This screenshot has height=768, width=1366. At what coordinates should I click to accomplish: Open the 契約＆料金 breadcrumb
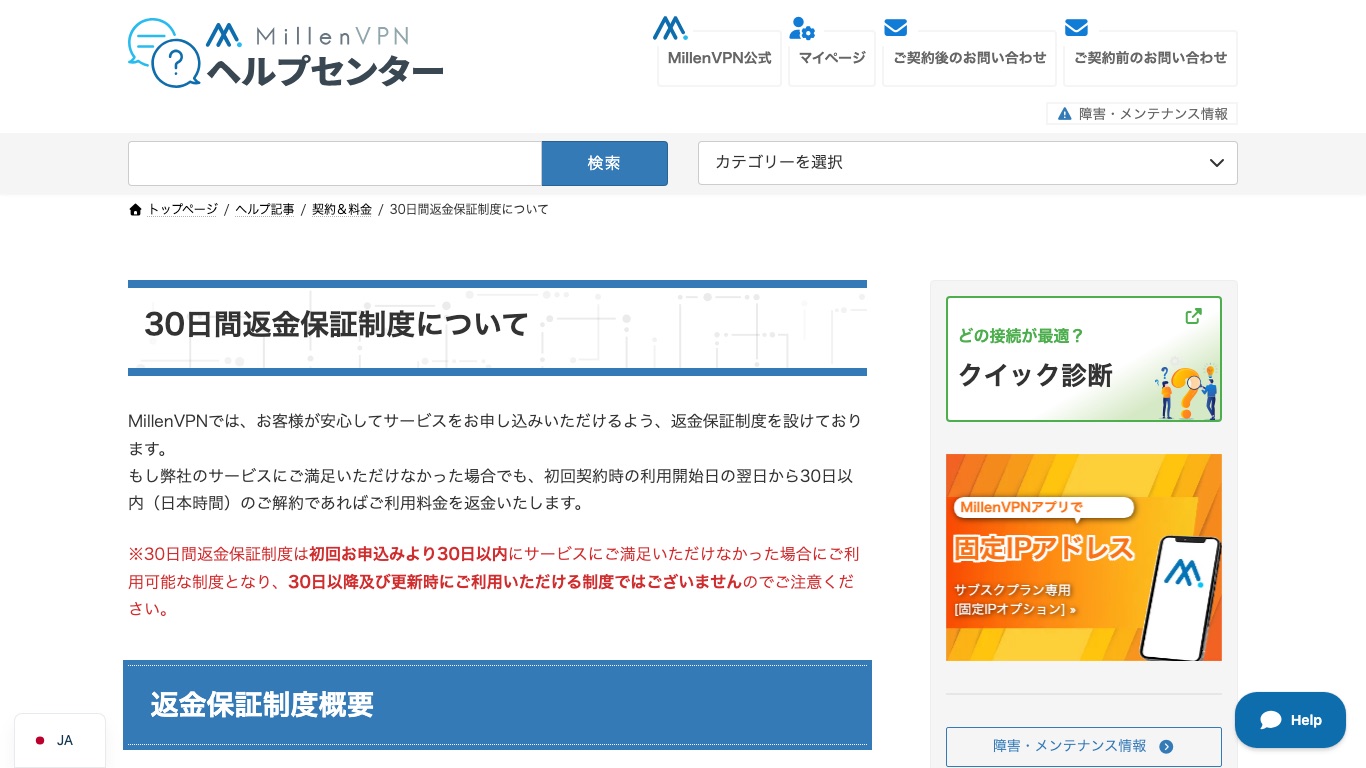tap(342, 209)
